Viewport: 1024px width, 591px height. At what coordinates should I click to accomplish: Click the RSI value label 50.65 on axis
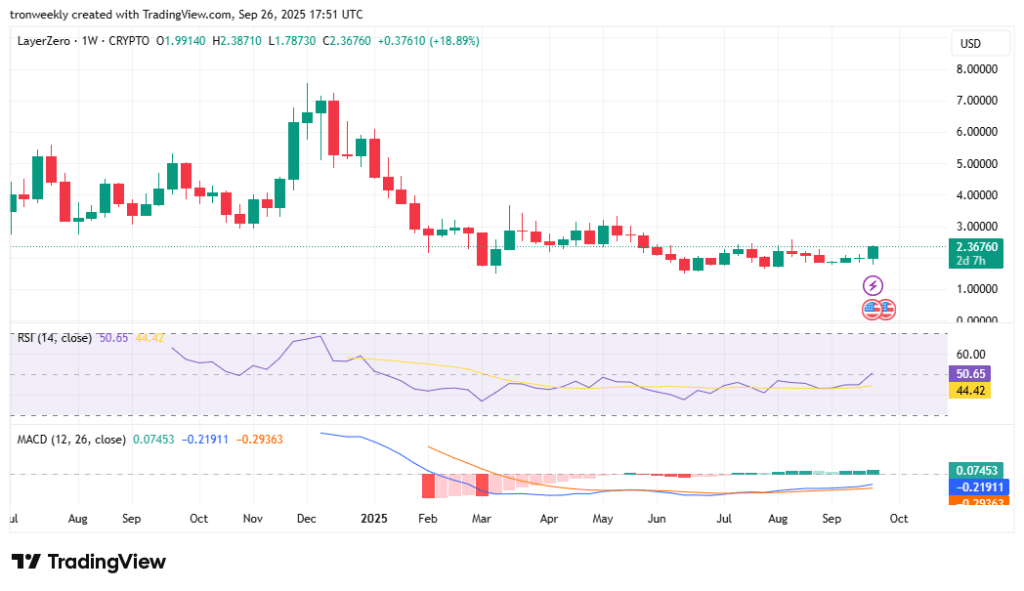pos(970,374)
